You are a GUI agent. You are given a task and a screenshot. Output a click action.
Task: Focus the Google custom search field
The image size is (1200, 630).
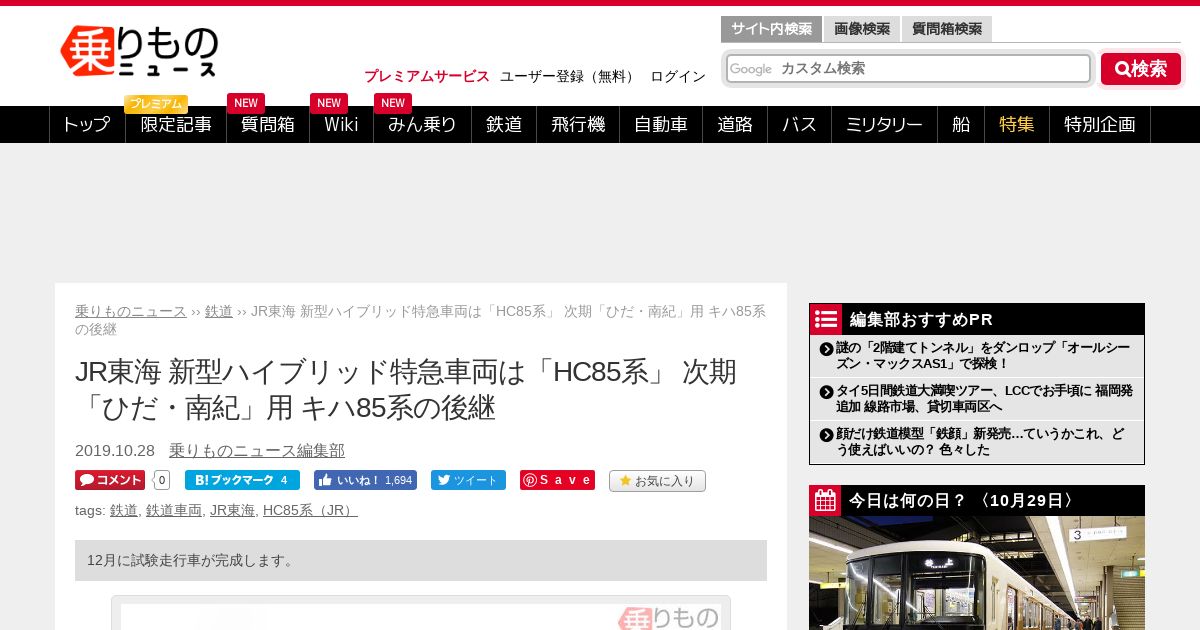908,68
